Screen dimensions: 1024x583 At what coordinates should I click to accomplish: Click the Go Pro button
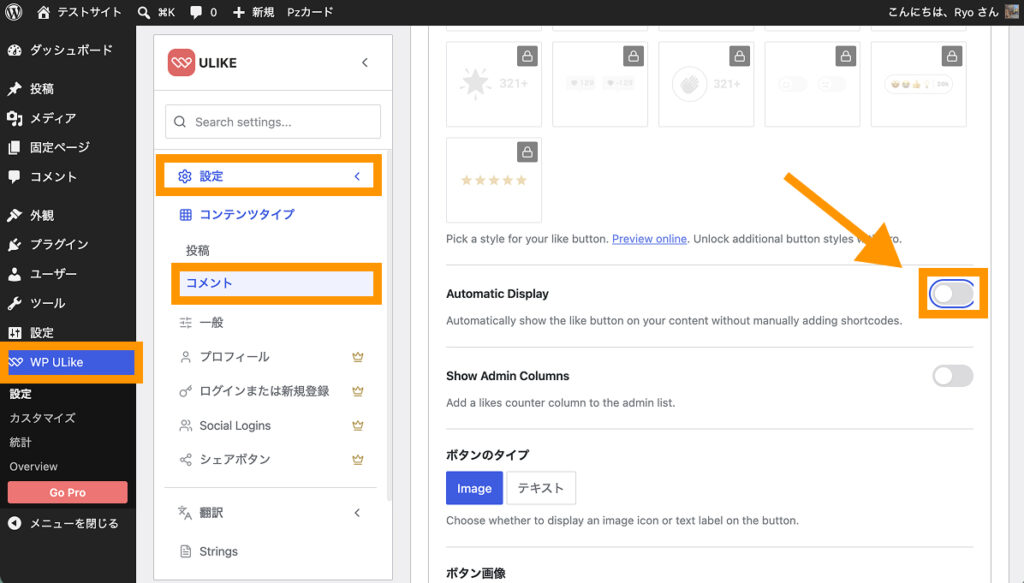67,492
